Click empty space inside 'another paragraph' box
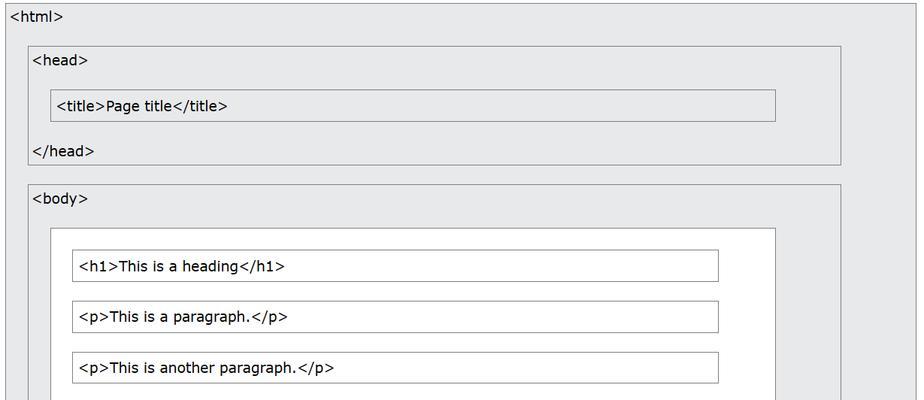This screenshot has height=400, width=924. [526, 368]
